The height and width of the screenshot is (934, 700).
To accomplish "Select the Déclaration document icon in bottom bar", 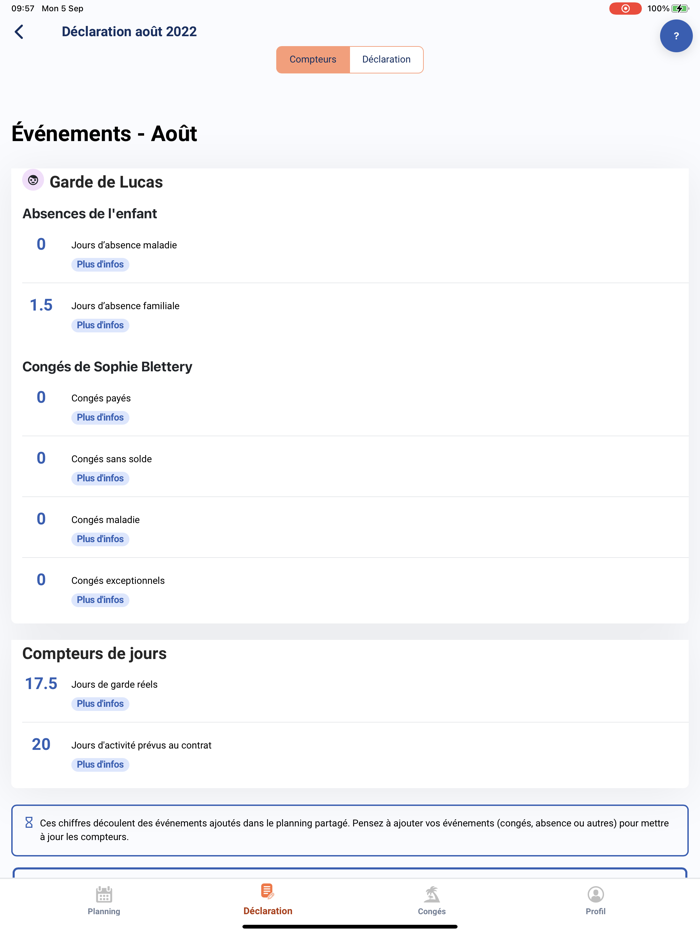I will tap(267, 896).
